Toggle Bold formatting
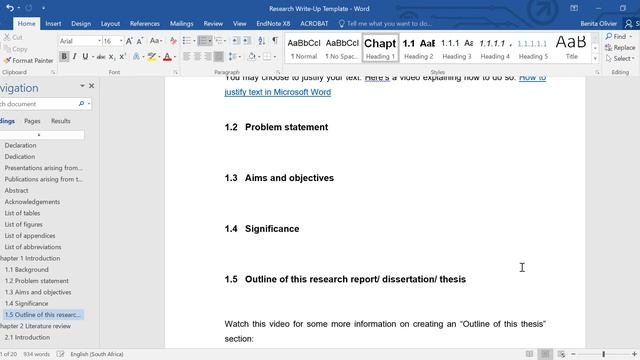This screenshot has width=640, height=360. pyautogui.click(x=64, y=57)
